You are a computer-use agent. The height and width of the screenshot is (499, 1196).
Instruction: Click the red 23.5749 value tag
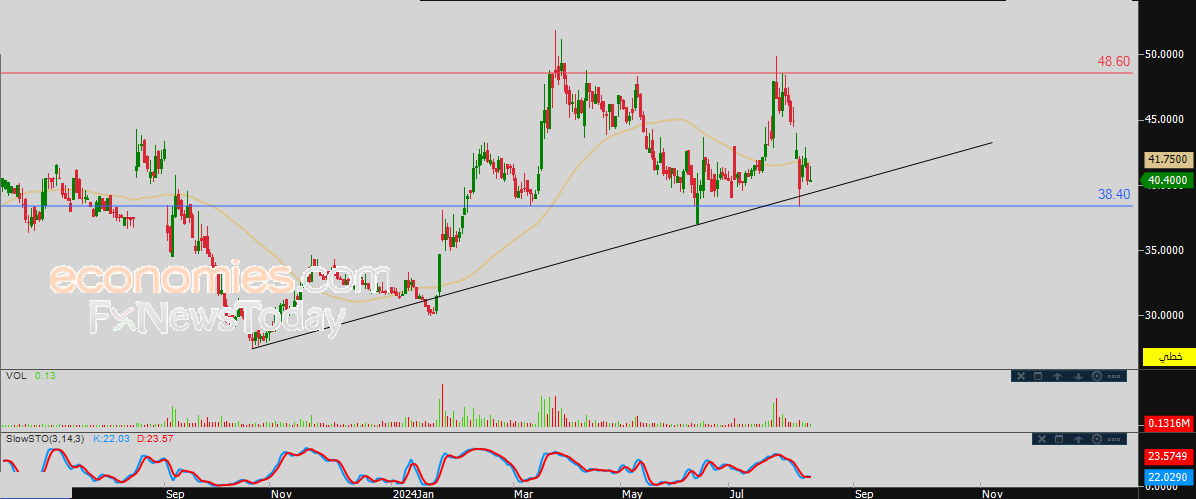point(1167,456)
